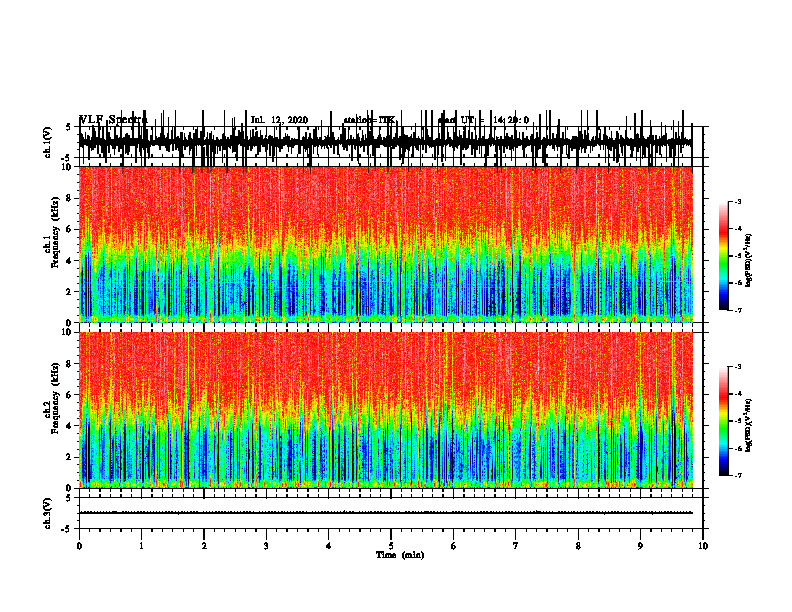Click the "-7" label on ch.1 colorbar

(x=737, y=310)
